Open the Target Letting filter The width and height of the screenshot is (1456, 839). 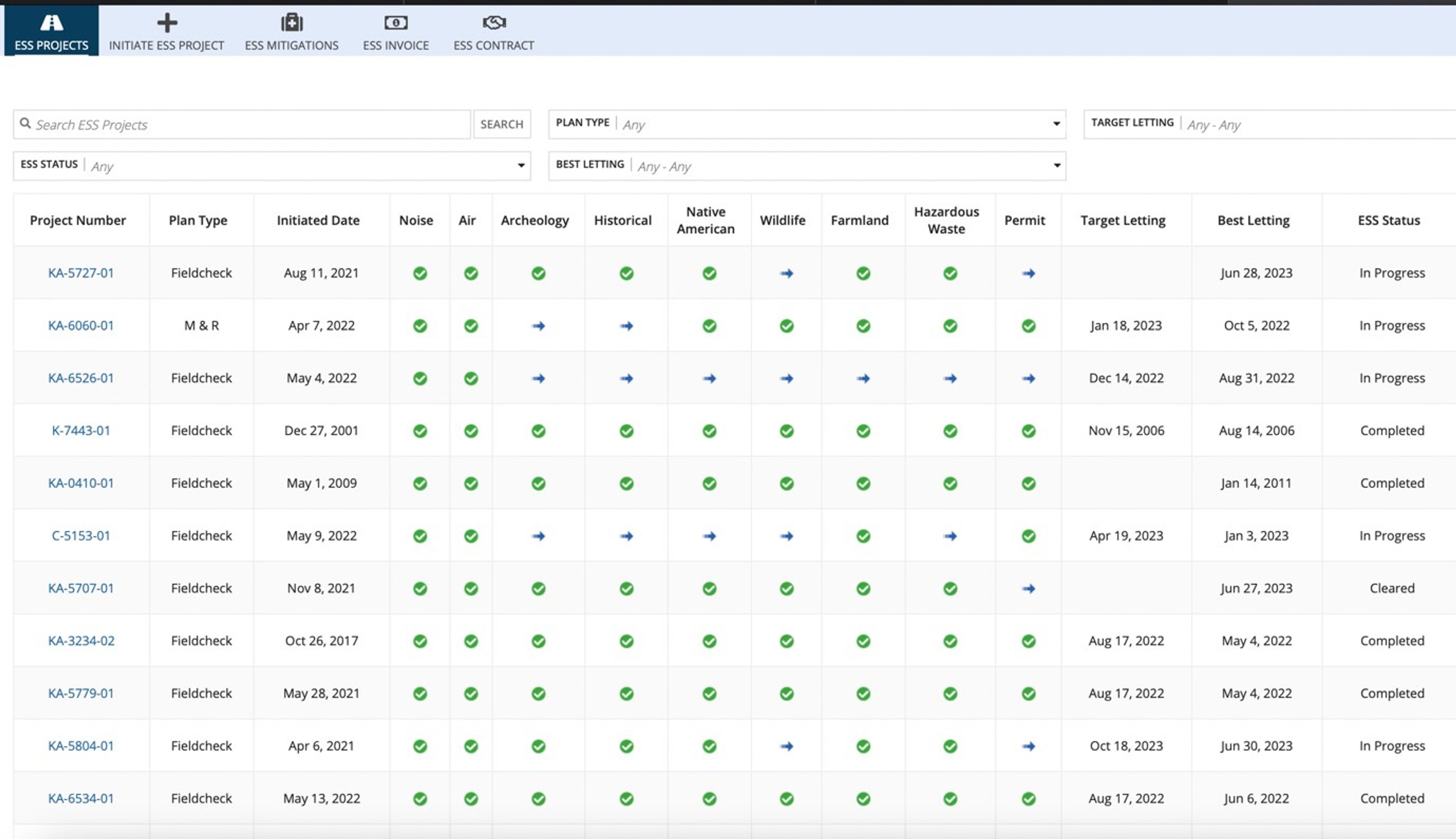tap(1270, 124)
